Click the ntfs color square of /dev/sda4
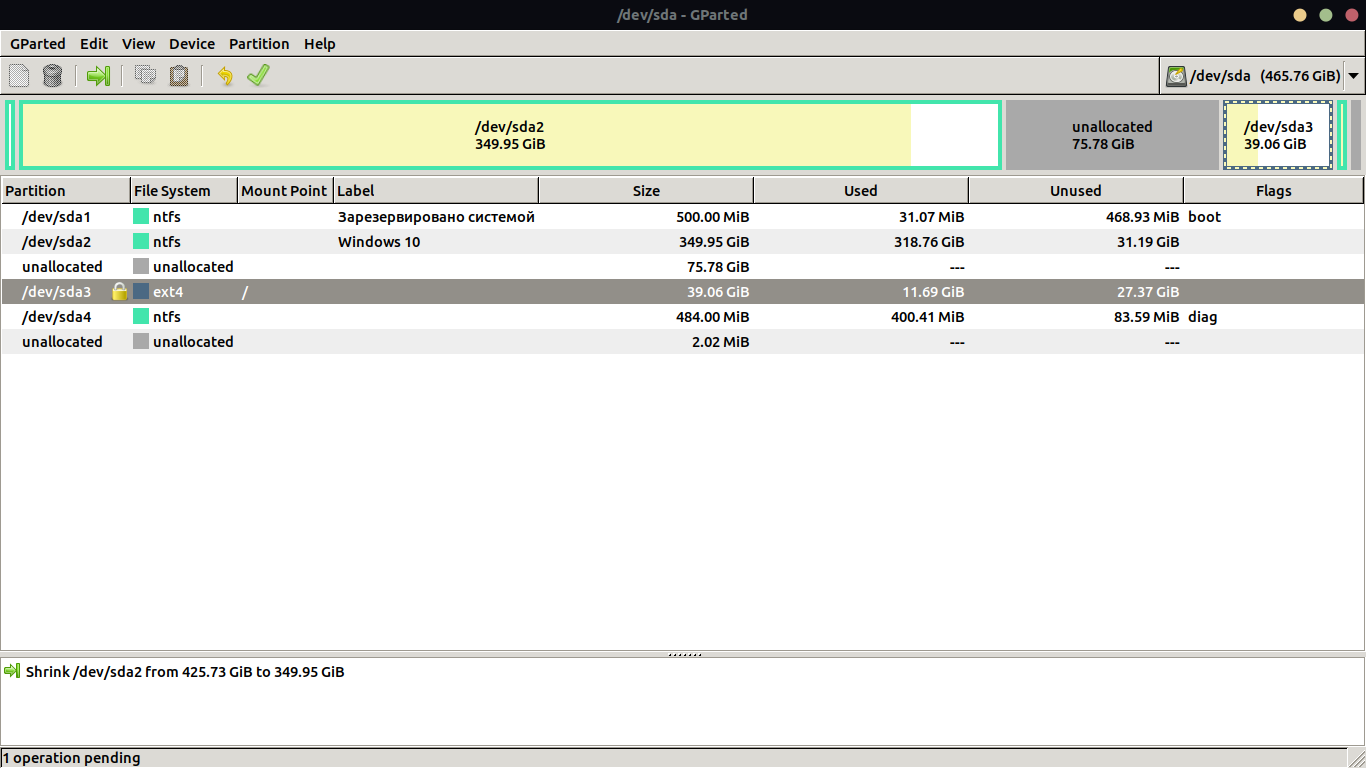Image resolution: width=1366 pixels, height=768 pixels. [x=141, y=317]
